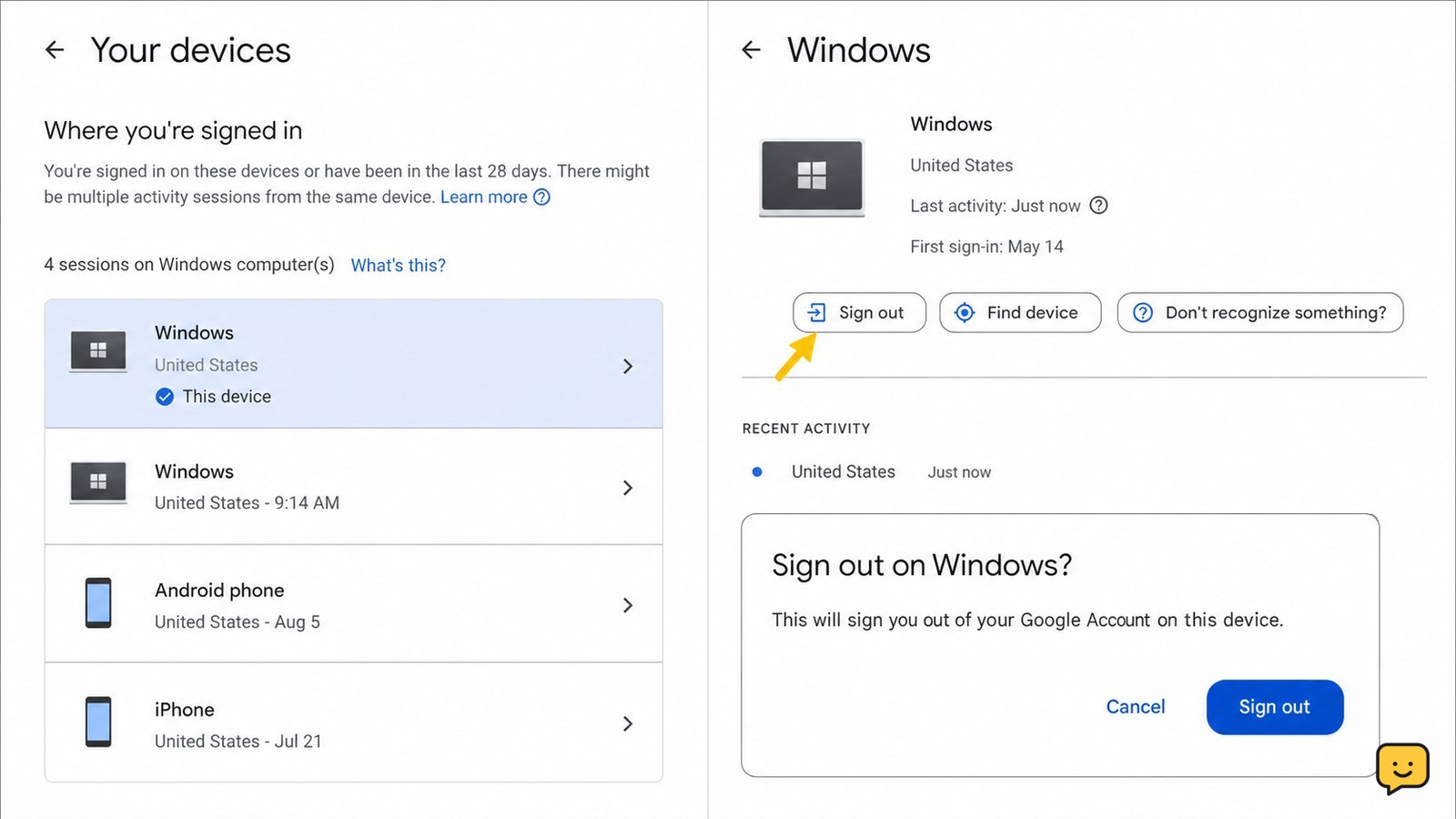Click '4 sessions on Windows computer(s)' text
This screenshot has height=819, width=1456.
pos(189,265)
